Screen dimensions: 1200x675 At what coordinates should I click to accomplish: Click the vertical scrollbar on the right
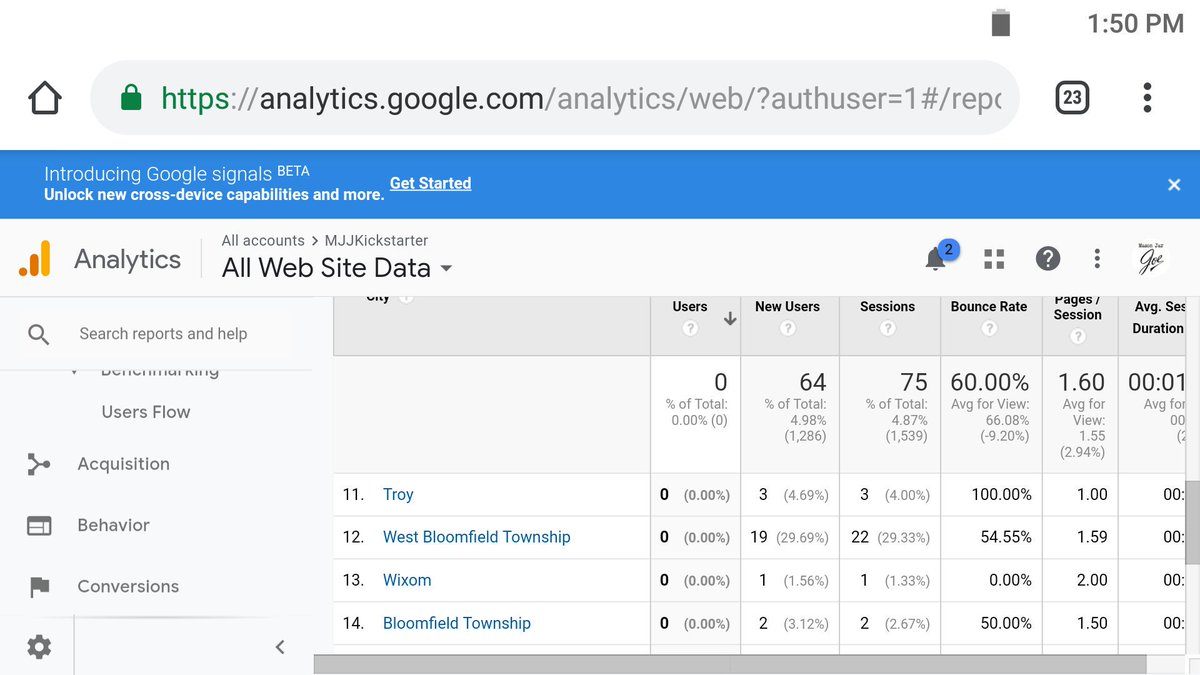(x=1193, y=523)
